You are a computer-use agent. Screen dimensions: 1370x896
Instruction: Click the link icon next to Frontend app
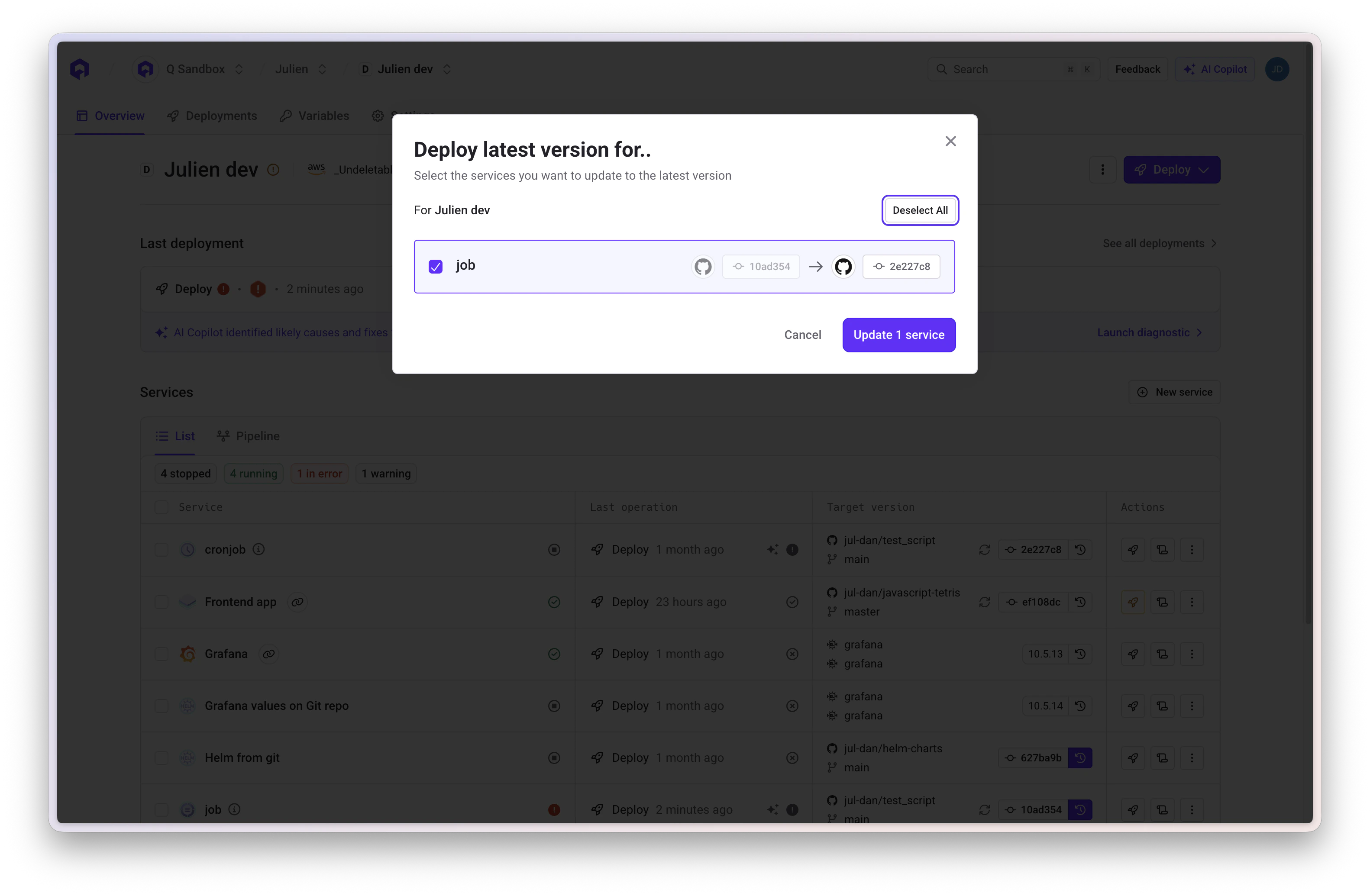tap(297, 602)
